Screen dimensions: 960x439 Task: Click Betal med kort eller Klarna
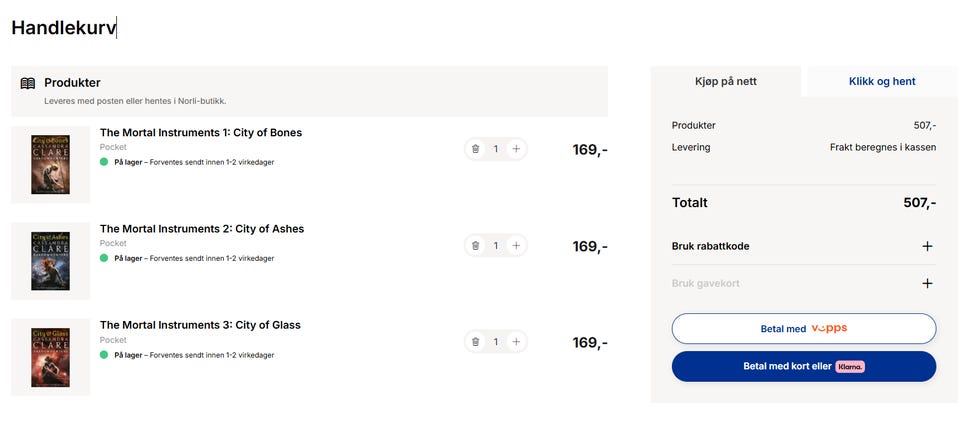(x=804, y=366)
